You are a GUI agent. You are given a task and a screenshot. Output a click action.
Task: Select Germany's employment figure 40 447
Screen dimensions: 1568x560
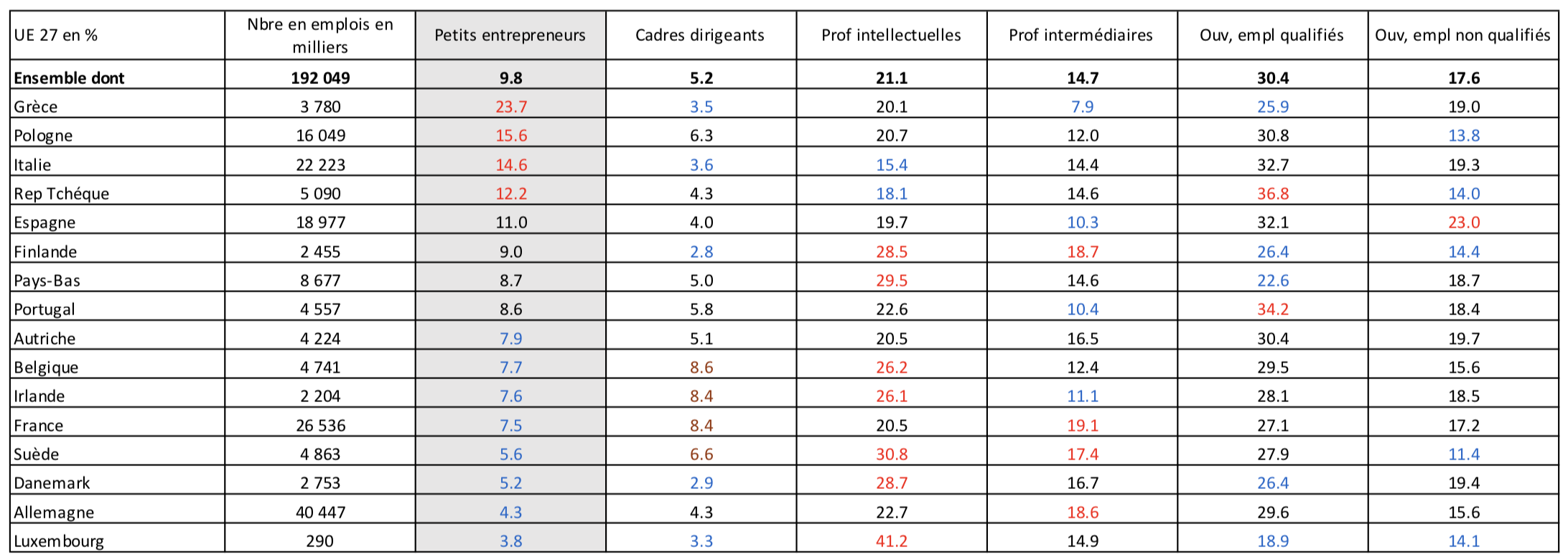click(x=320, y=513)
